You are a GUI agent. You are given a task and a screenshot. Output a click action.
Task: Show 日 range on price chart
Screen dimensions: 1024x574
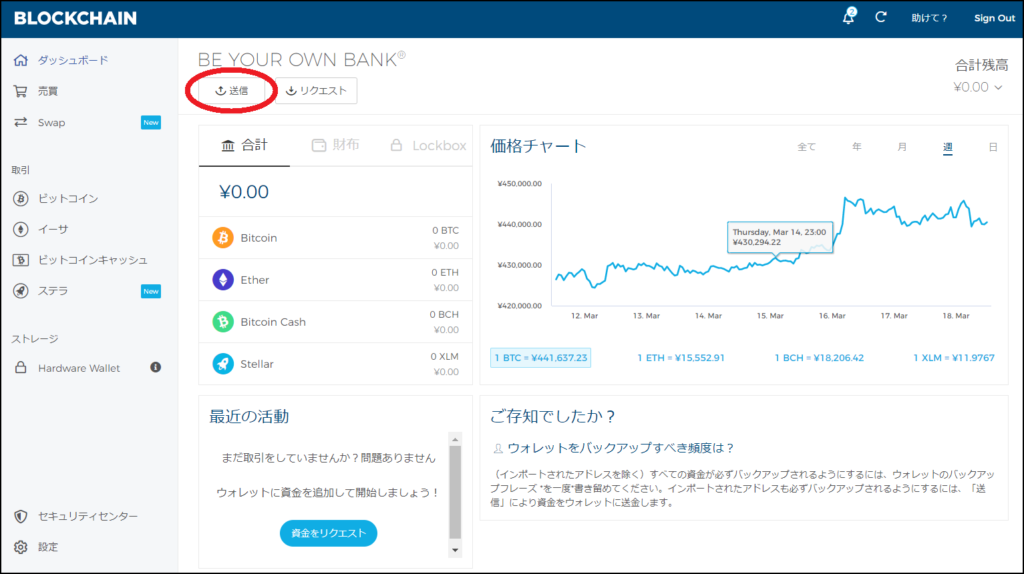tap(993, 148)
